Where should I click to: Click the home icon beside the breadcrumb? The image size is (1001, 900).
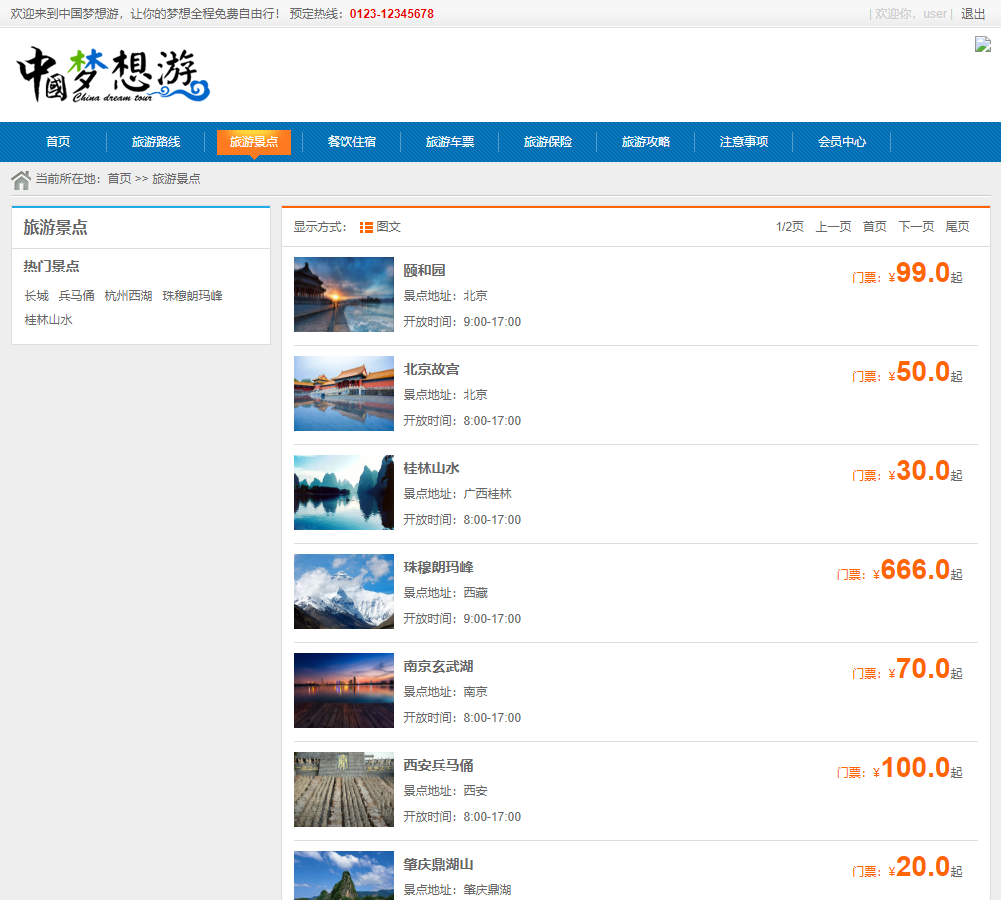click(x=21, y=180)
